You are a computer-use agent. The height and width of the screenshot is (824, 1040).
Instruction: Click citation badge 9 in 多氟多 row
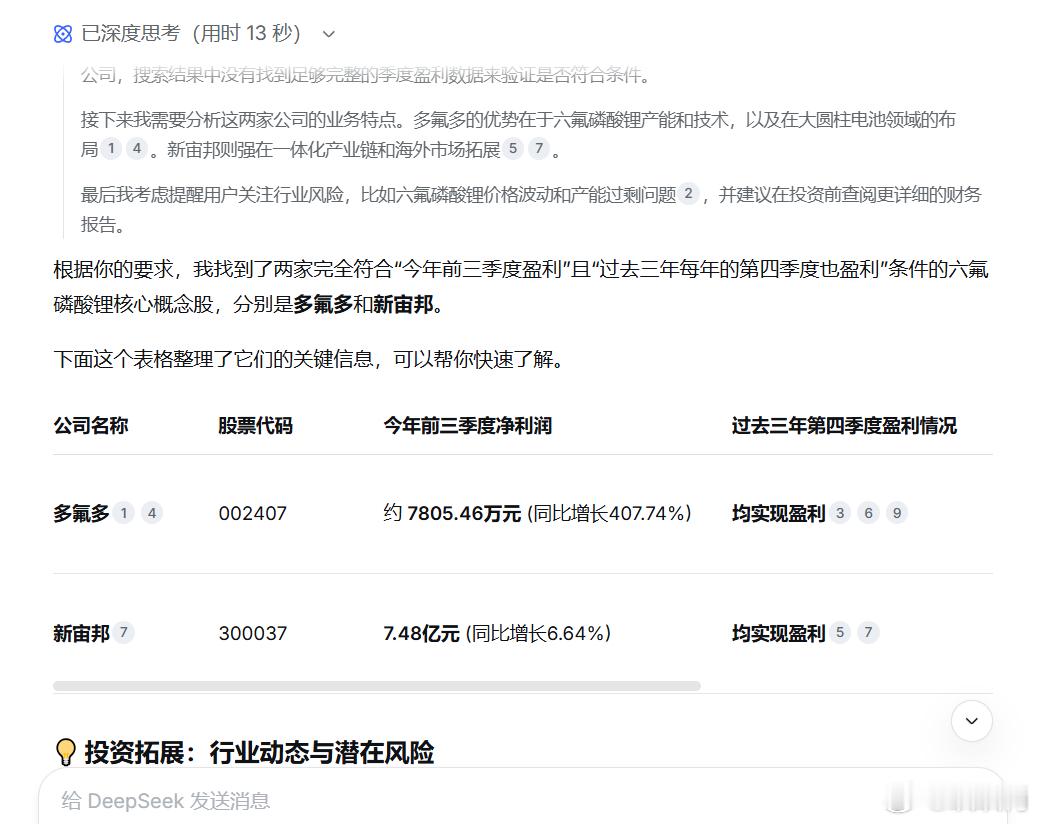pos(897,513)
